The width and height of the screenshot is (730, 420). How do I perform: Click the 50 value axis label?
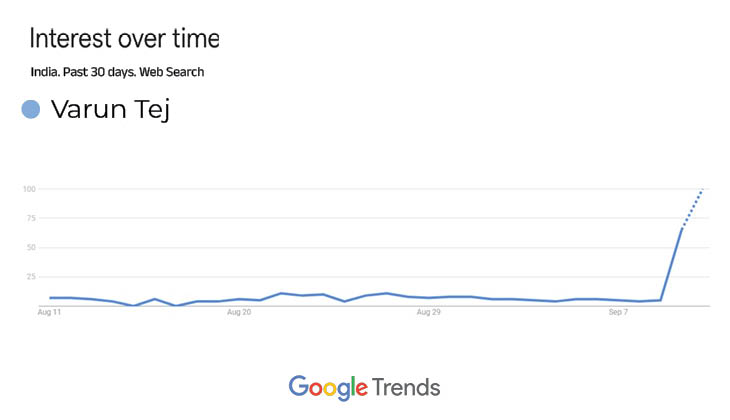(x=31, y=248)
